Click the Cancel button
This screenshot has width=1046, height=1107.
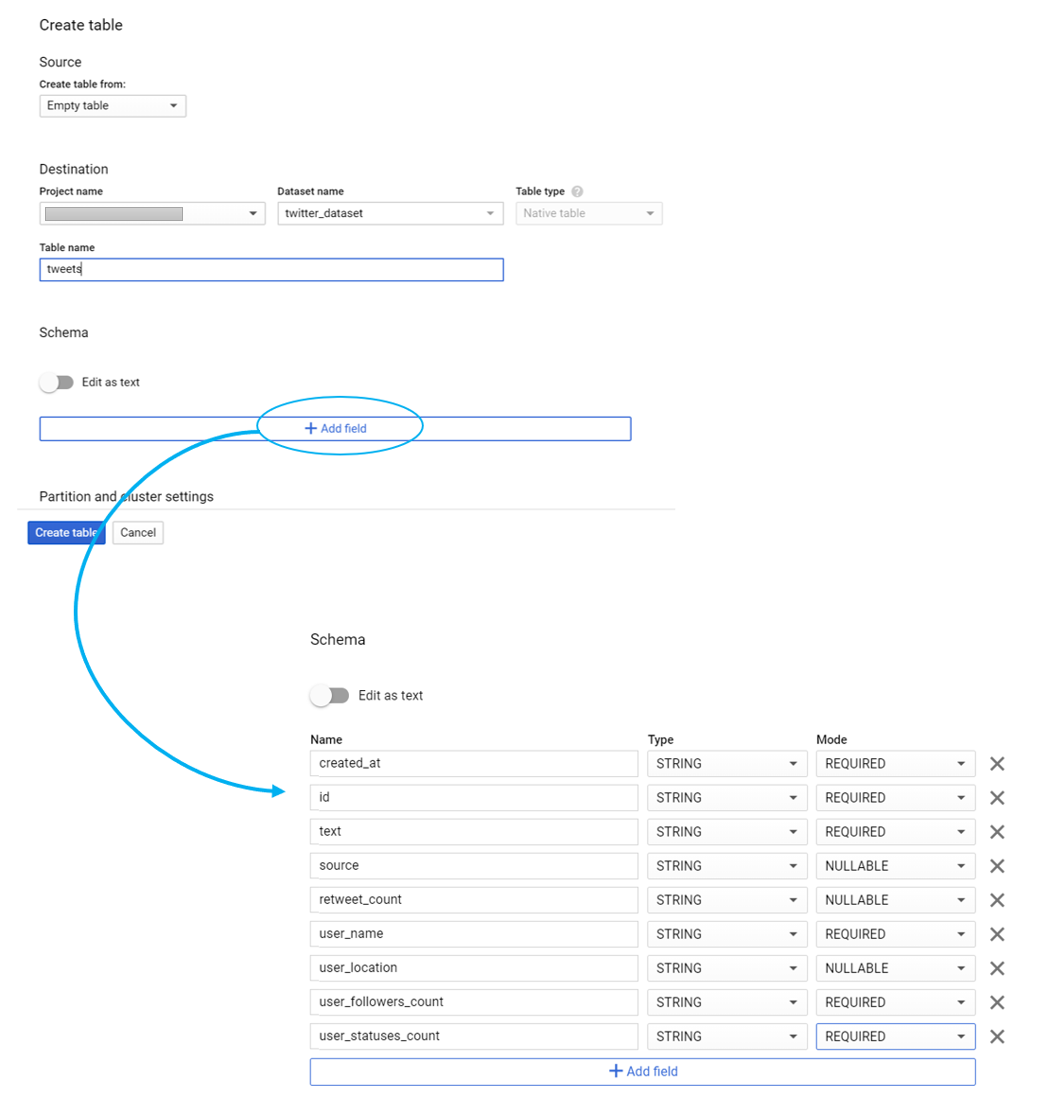point(138,533)
